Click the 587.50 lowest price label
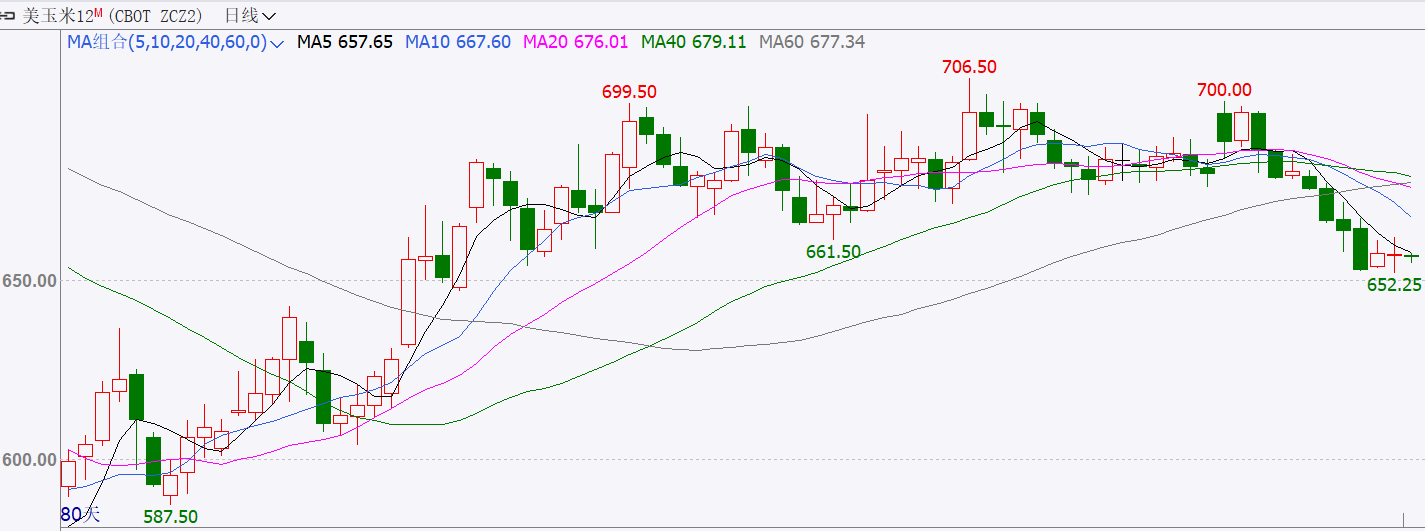Viewport: 1425px width, 531px height. point(170,517)
